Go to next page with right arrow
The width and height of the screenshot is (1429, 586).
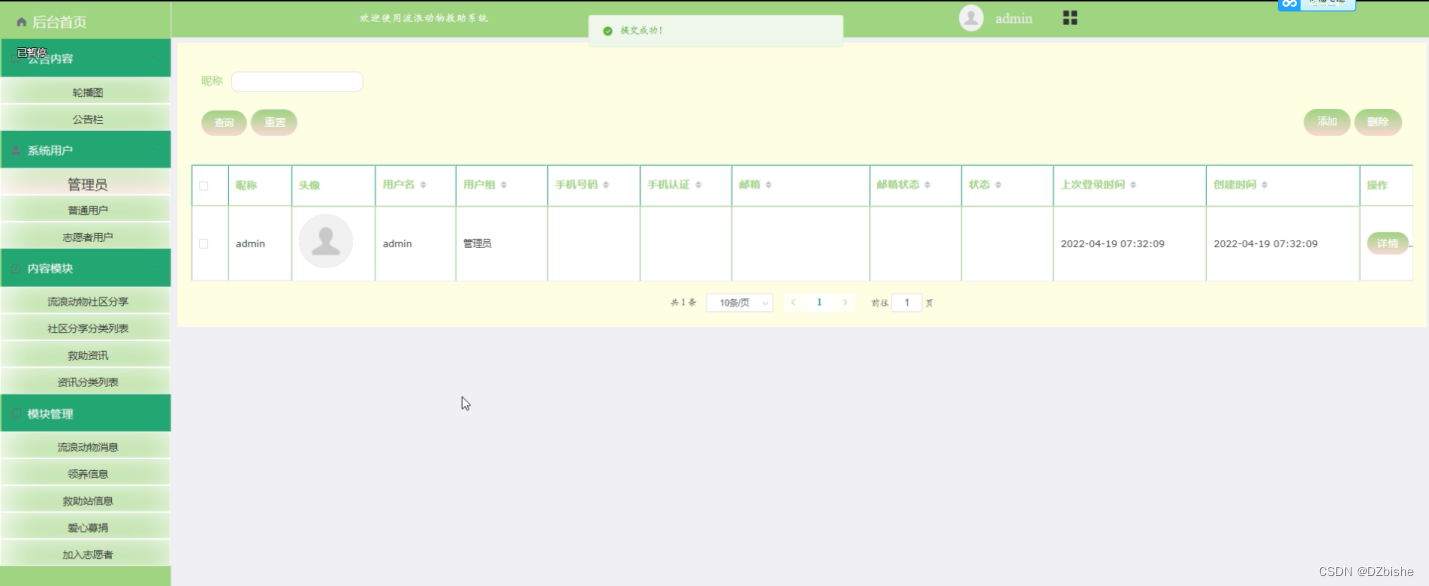[x=845, y=302]
